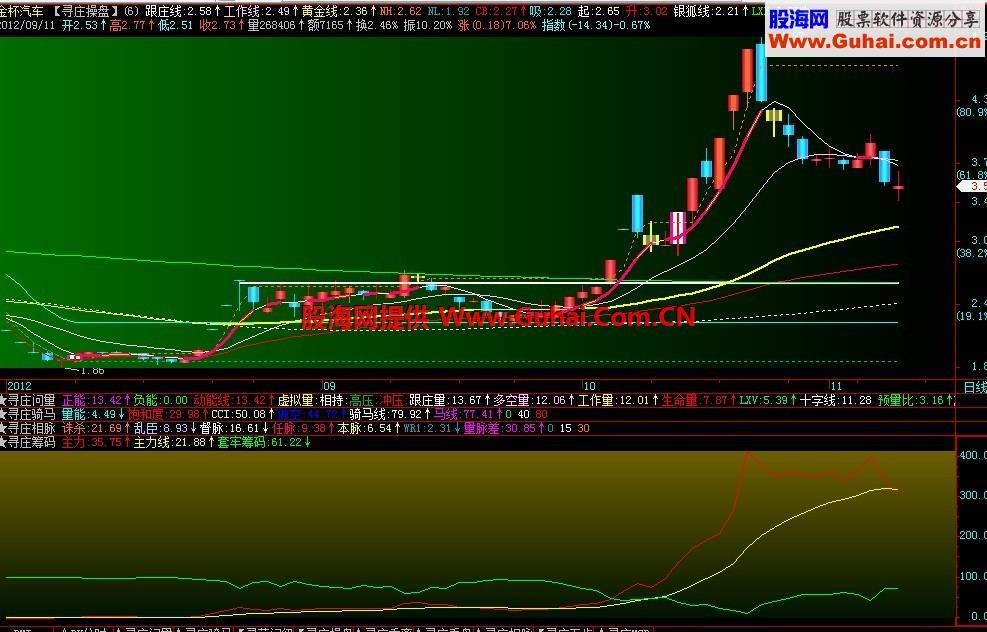The image size is (987, 632).
Task: Click the 1.86 low price annotation
Action: 90,370
